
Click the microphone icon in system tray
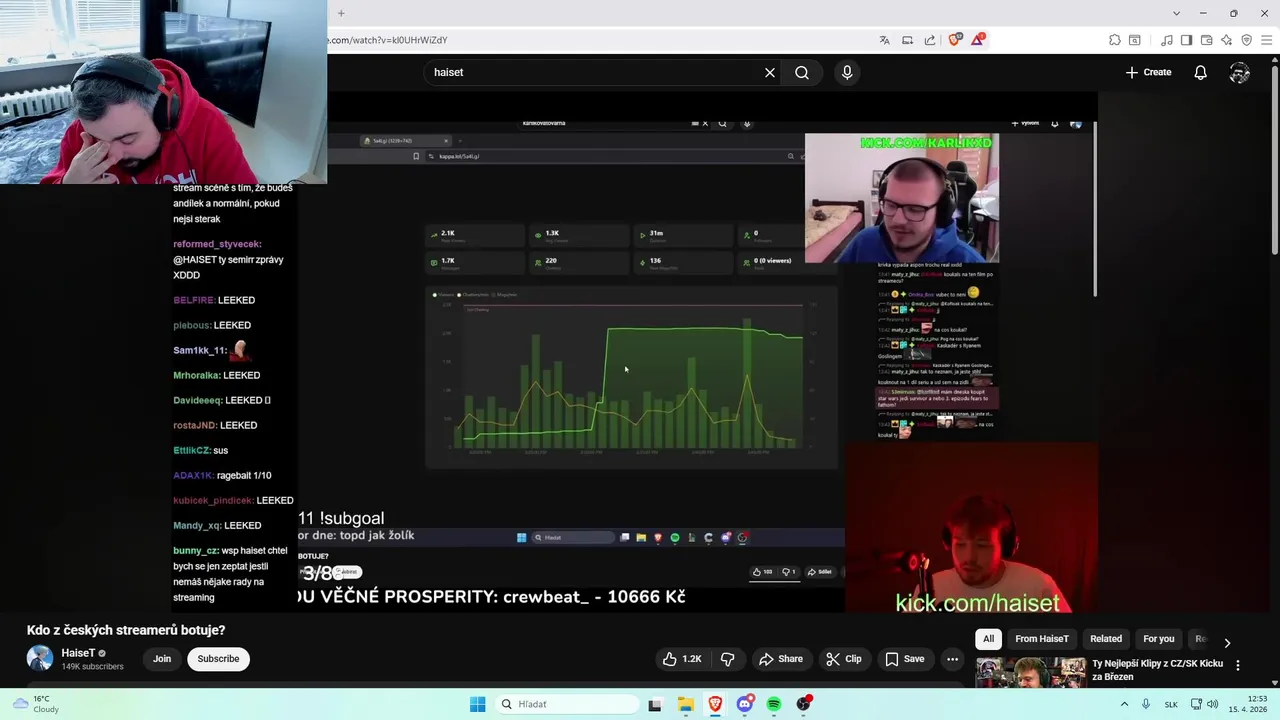click(x=1146, y=704)
